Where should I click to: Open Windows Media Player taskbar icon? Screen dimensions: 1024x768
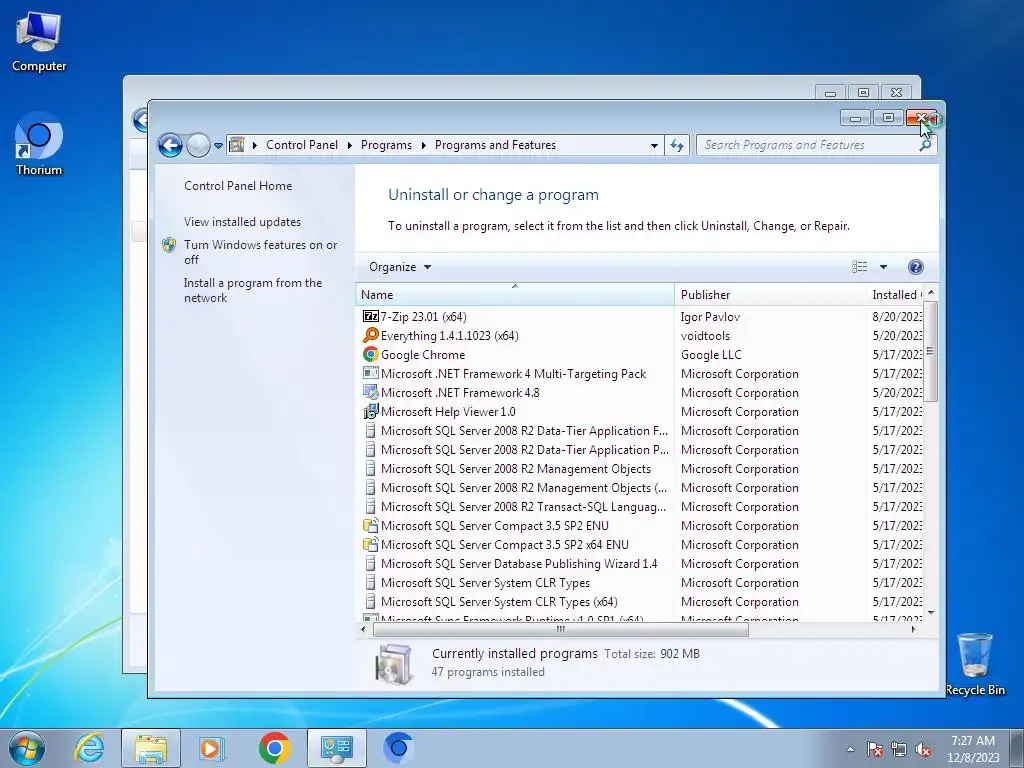[212, 748]
